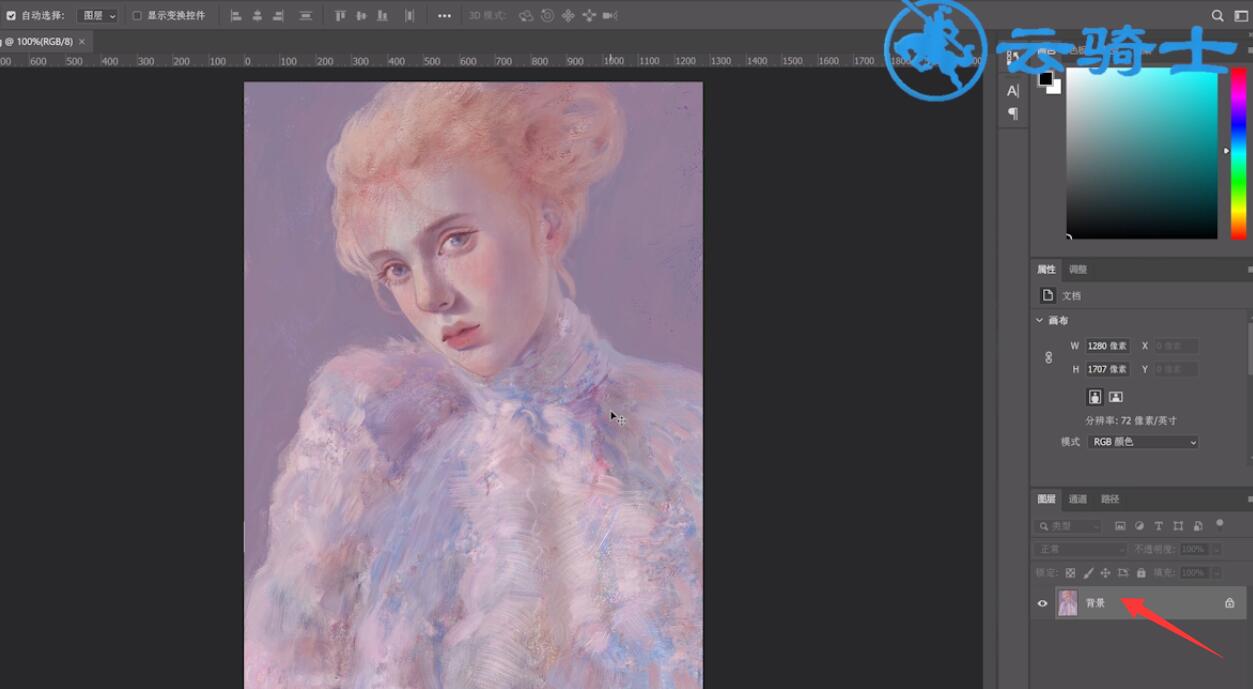
Task: Switch to the 属性 properties tab
Action: click(x=1046, y=269)
